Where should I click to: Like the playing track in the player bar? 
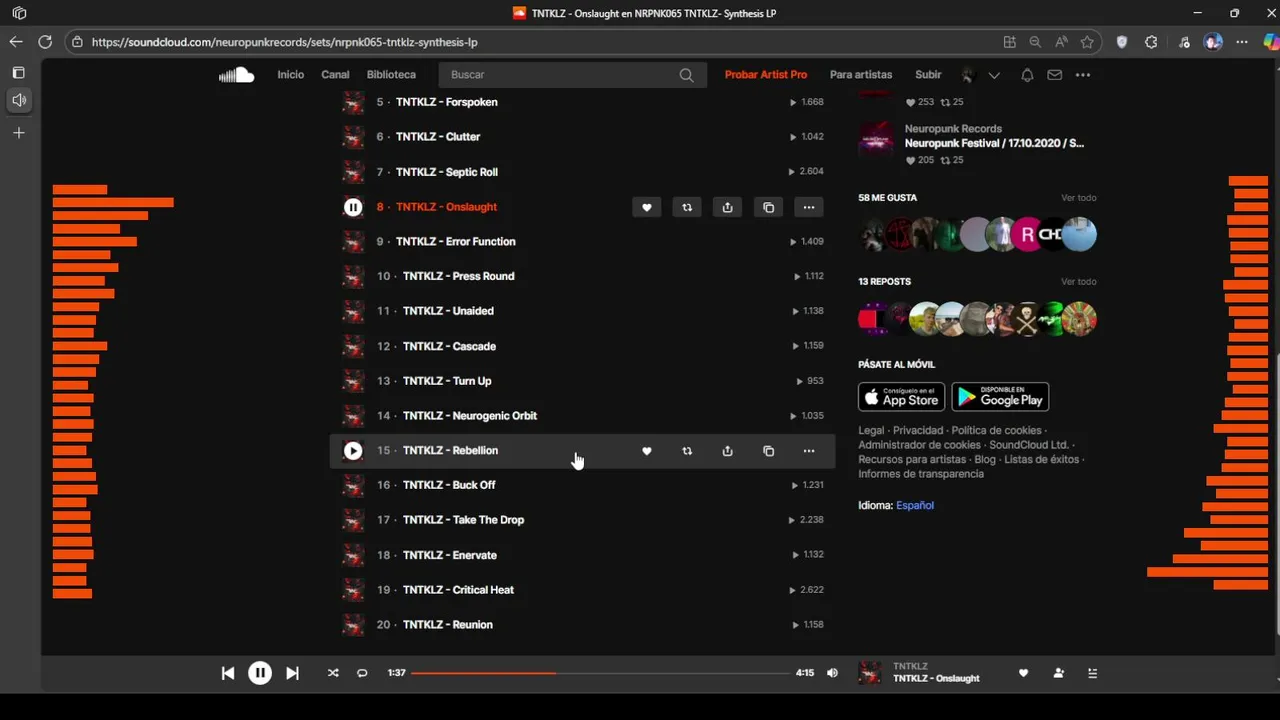1023,673
